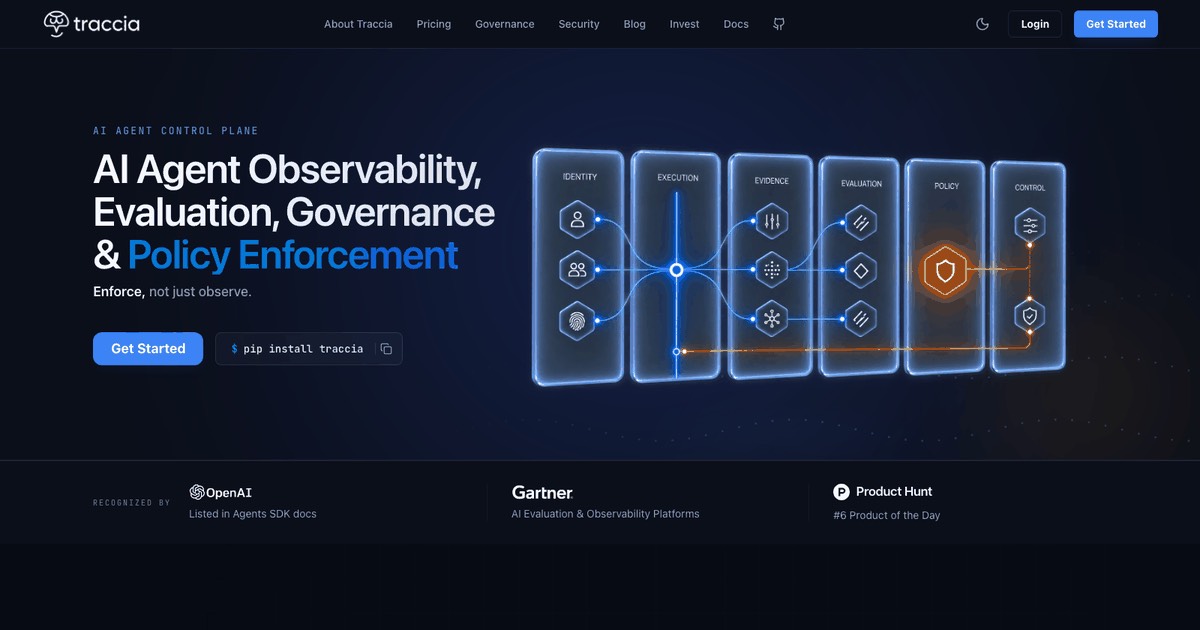Click the Identity user hexagon icon
The height and width of the screenshot is (630, 1200).
(x=577, y=220)
